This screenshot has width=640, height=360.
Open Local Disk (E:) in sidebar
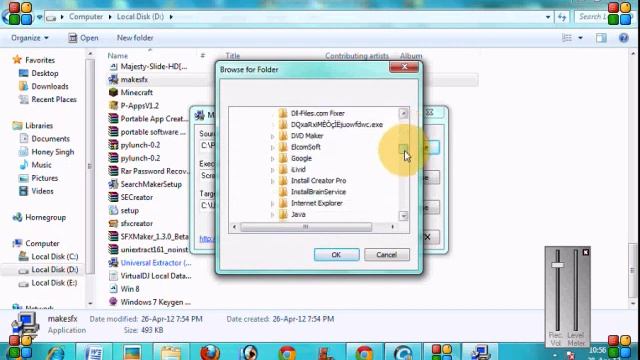tap(54, 283)
